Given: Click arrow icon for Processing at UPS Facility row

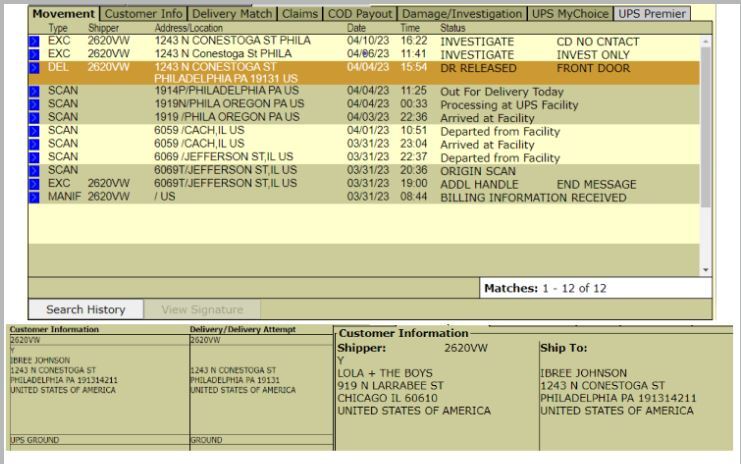Looking at the screenshot, I should pyautogui.click(x=34, y=104).
